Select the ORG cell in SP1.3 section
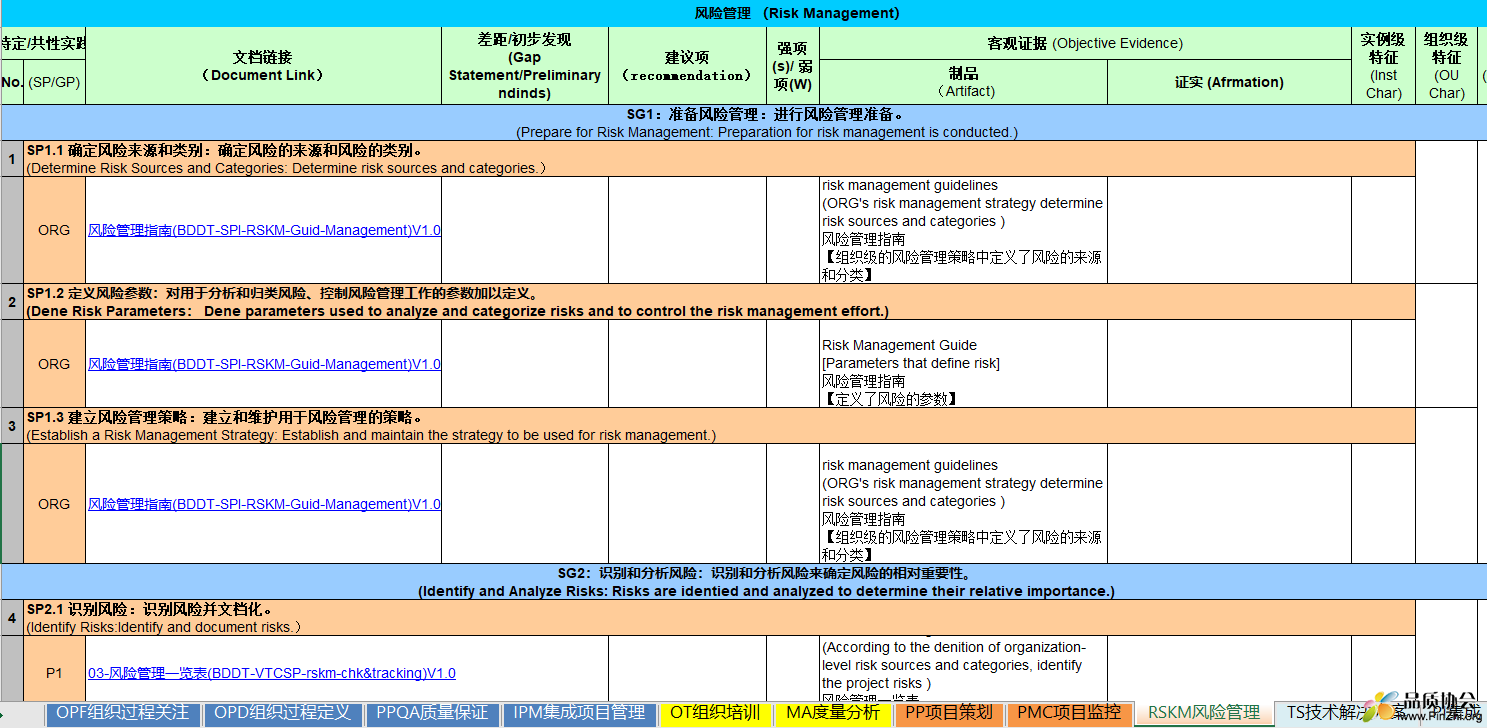Image resolution: width=1487 pixels, height=728 pixels. [55, 504]
